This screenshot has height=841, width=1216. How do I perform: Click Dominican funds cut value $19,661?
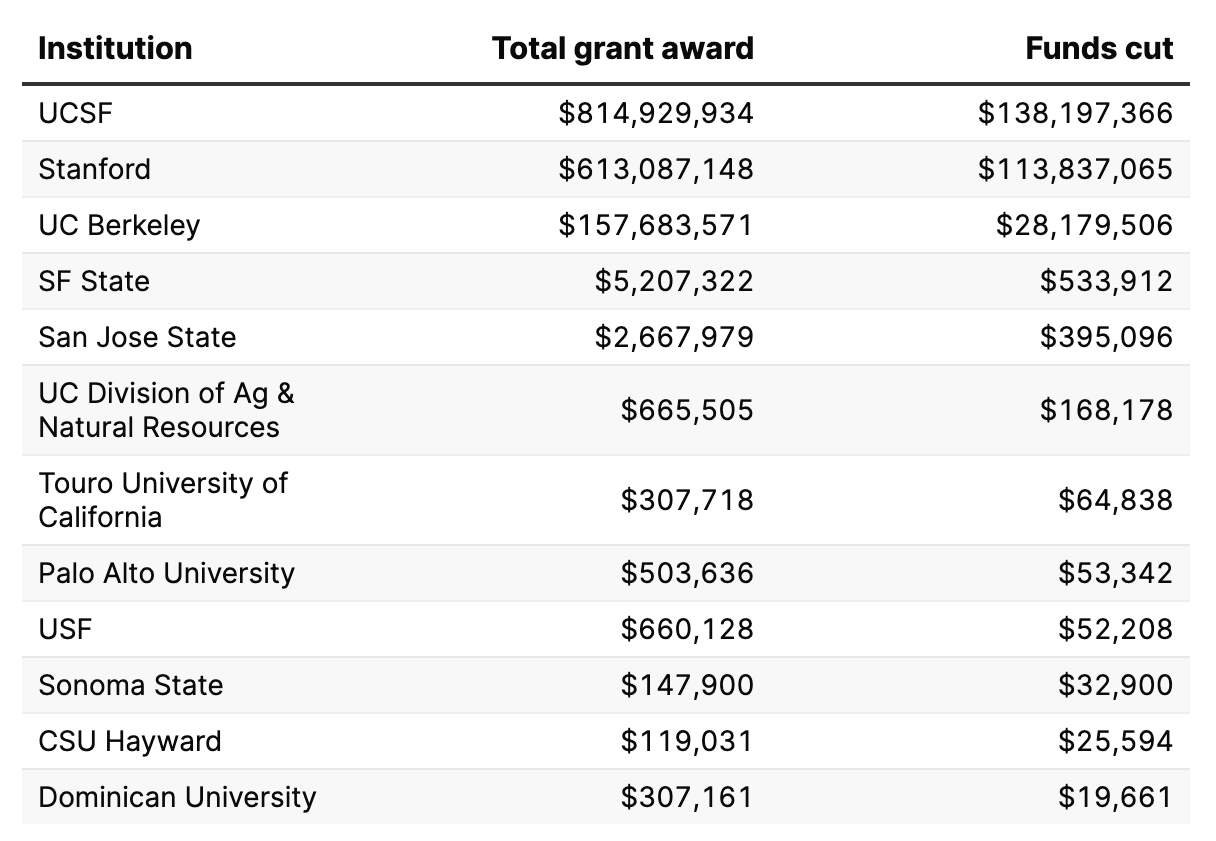click(1115, 797)
